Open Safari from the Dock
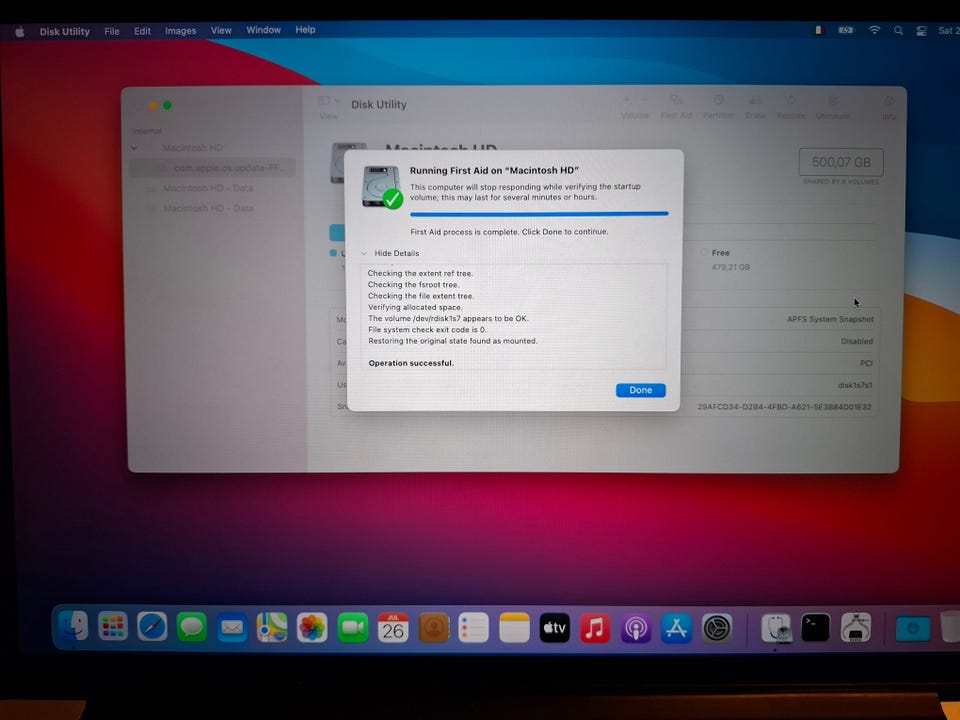960x720 pixels. 152,627
